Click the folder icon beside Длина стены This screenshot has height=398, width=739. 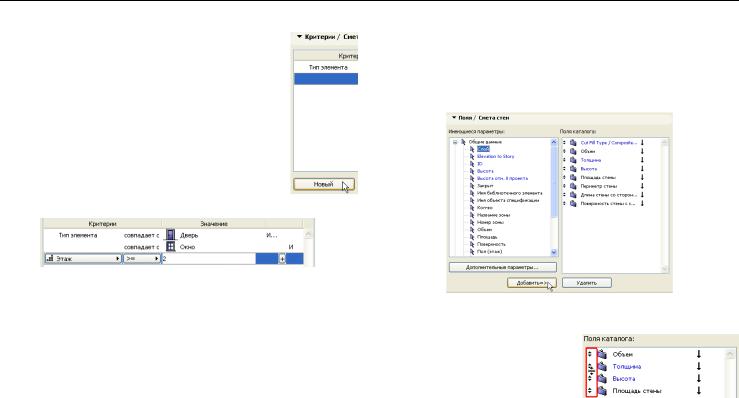point(573,195)
